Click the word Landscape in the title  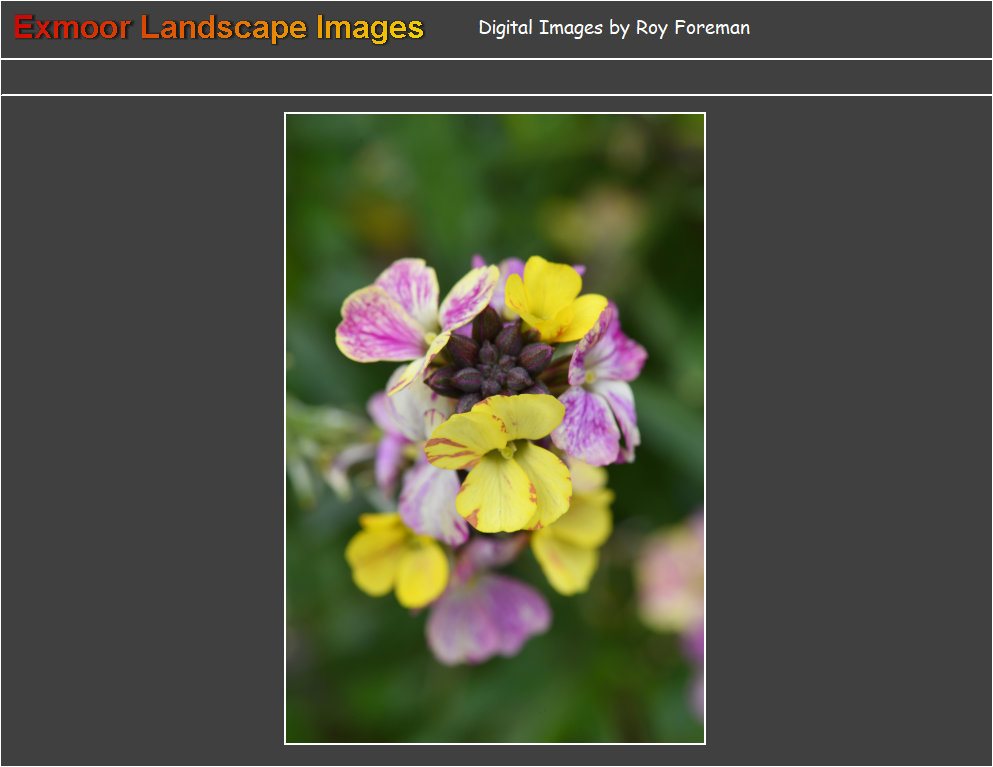pos(224,28)
